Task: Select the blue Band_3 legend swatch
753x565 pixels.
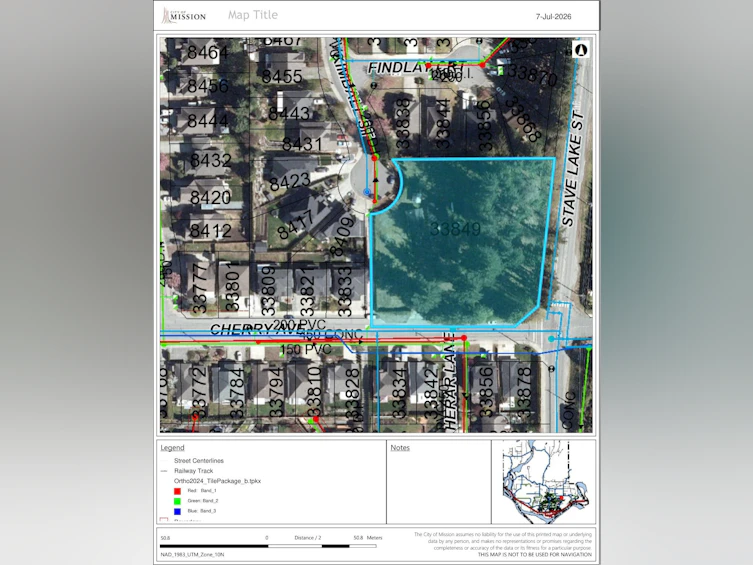Action: [x=177, y=511]
